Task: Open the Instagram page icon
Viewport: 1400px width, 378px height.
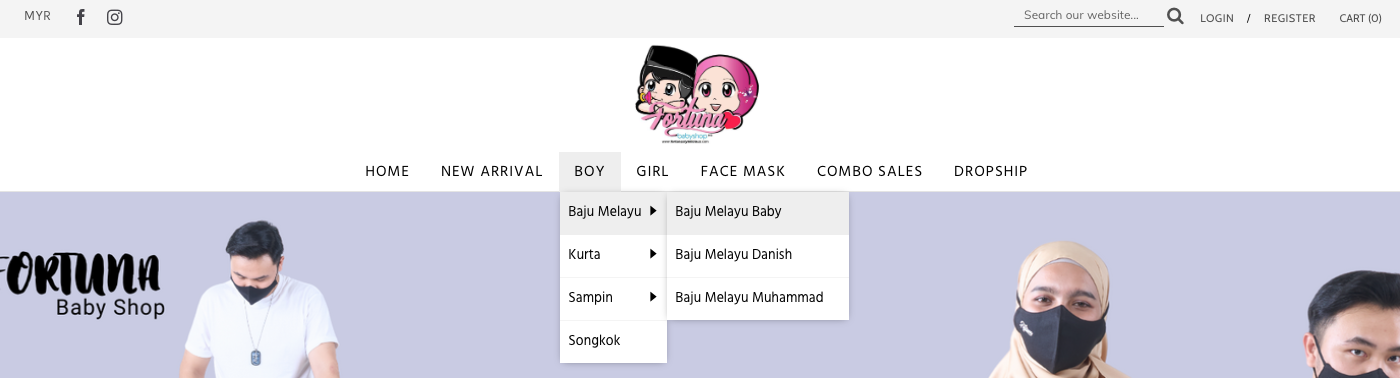Action: tap(115, 17)
